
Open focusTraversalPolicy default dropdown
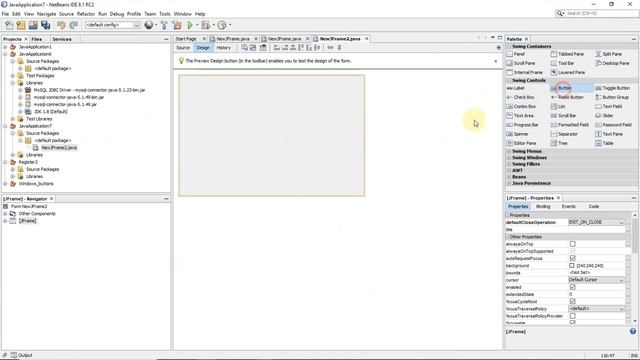click(596, 309)
